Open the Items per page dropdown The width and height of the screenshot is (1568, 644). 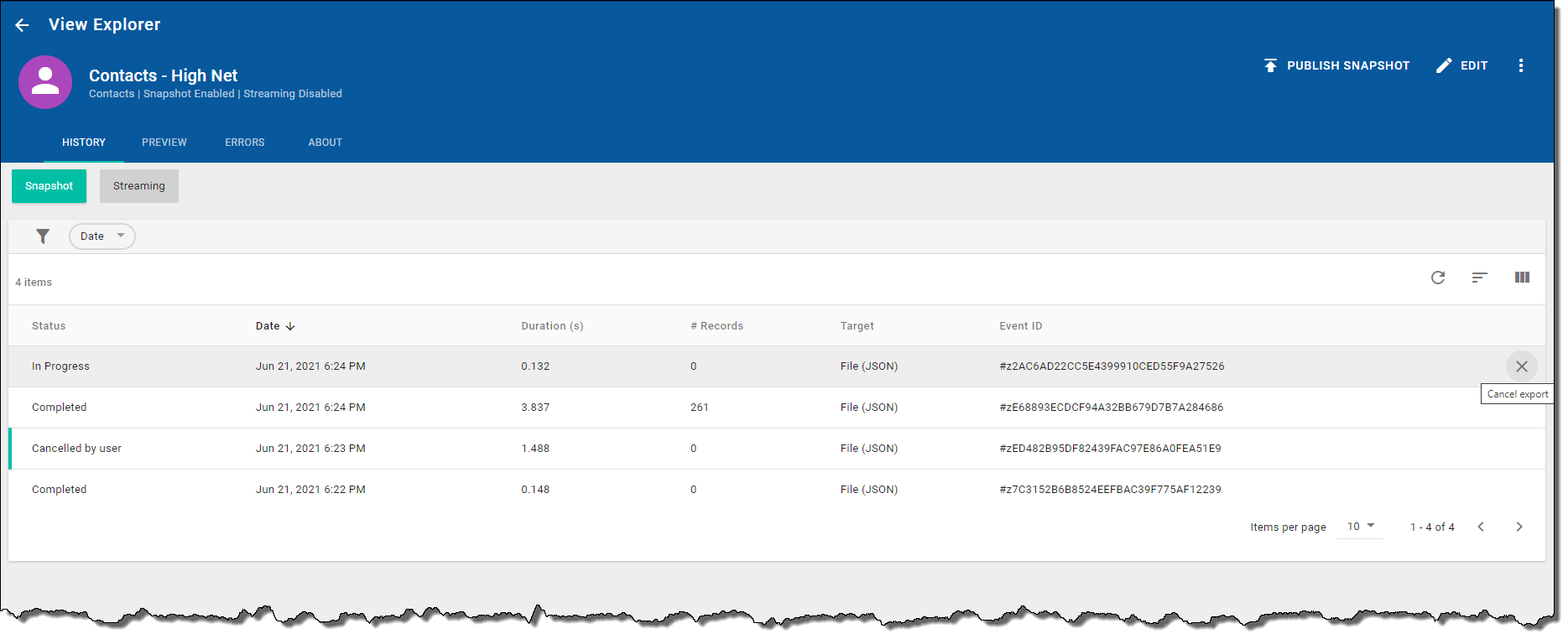coord(1360,527)
